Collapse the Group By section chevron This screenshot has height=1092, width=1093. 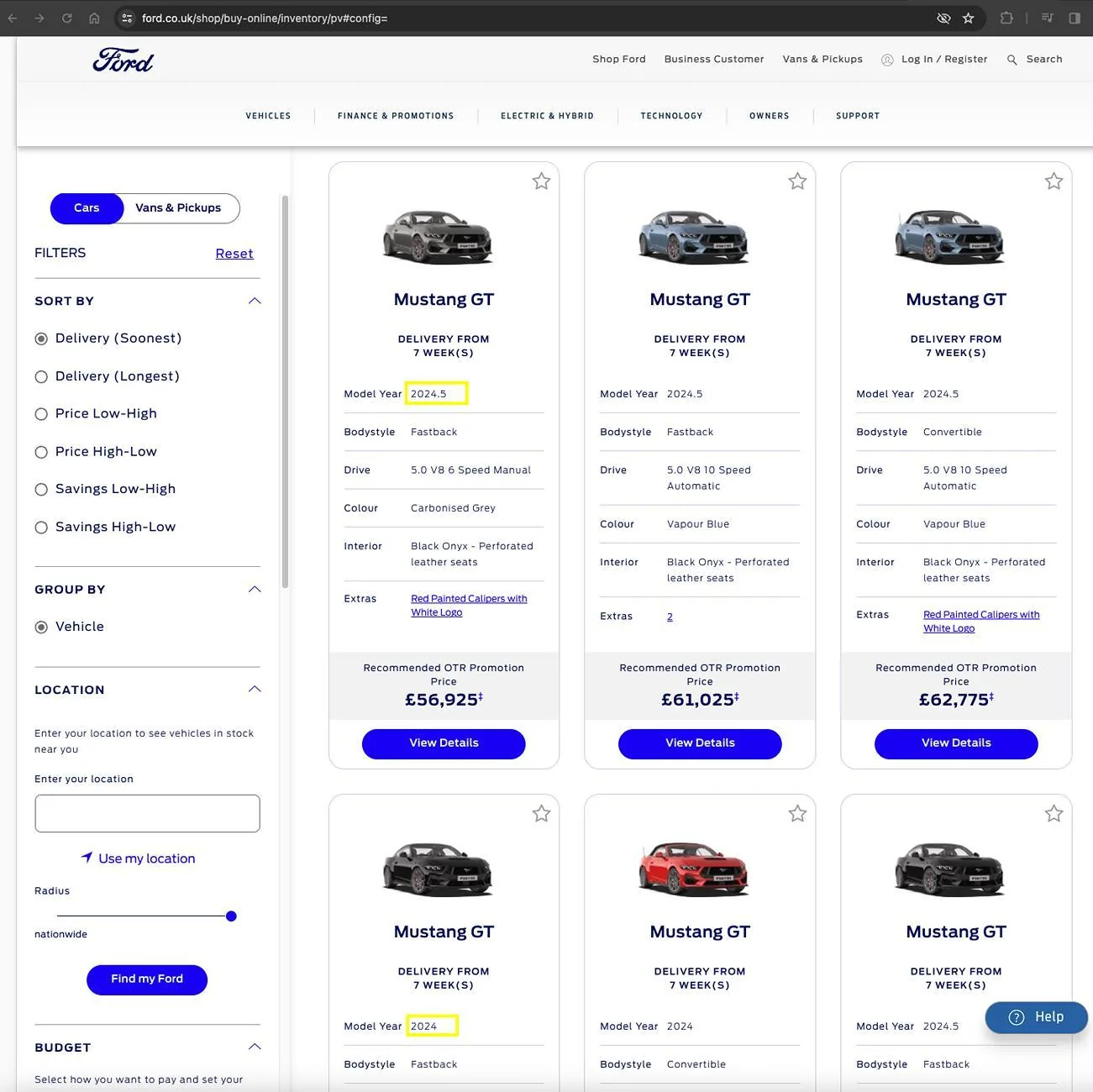255,589
